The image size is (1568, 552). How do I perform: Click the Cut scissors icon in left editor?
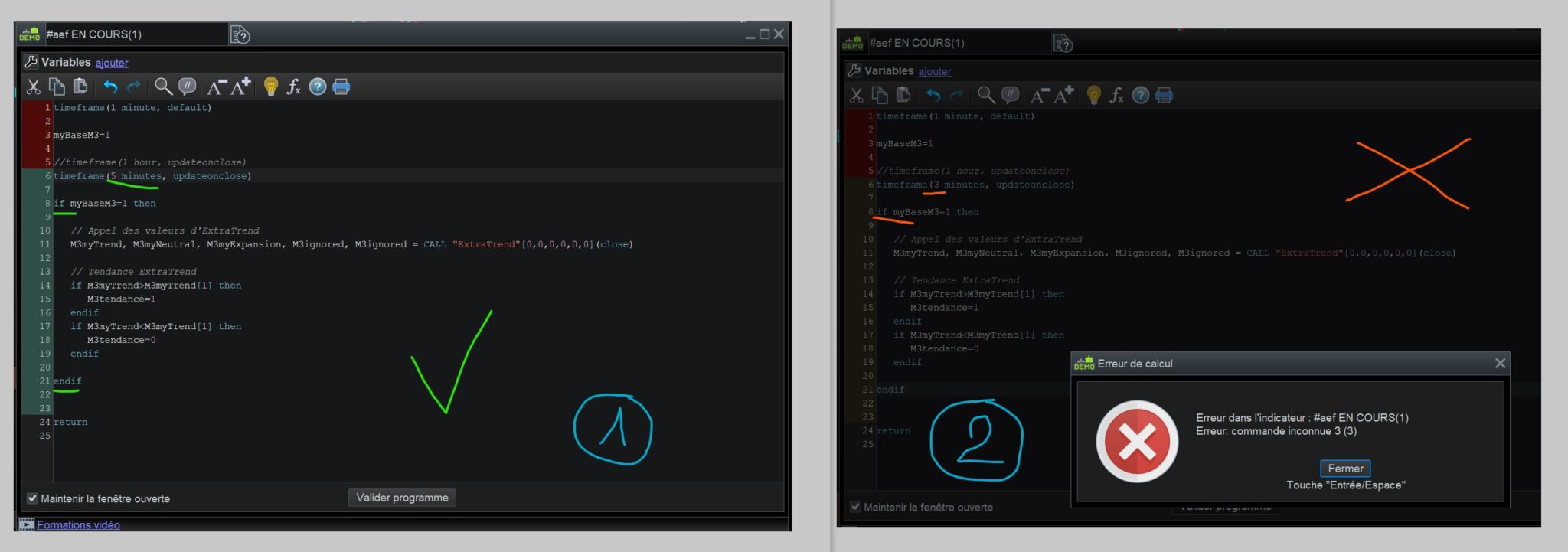pyautogui.click(x=33, y=87)
